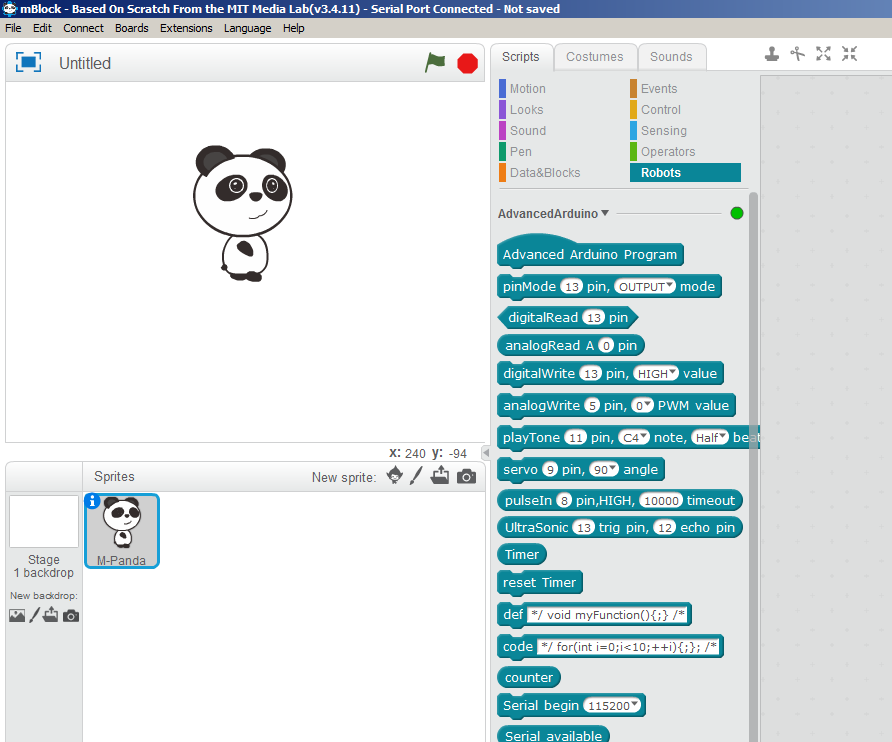
Task: Select the duplicate stamp tool
Action: click(x=772, y=54)
